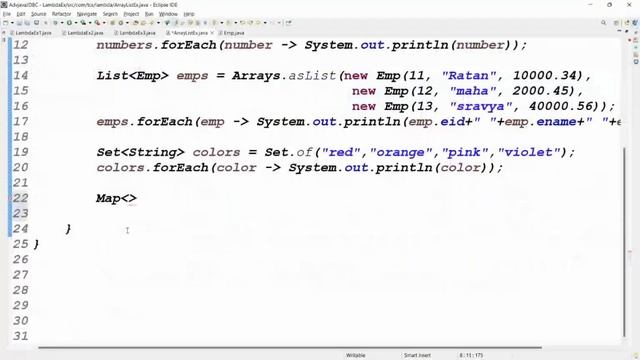Click the Open Task toolbar icon
This screenshot has height=360, width=640.
[144, 23]
